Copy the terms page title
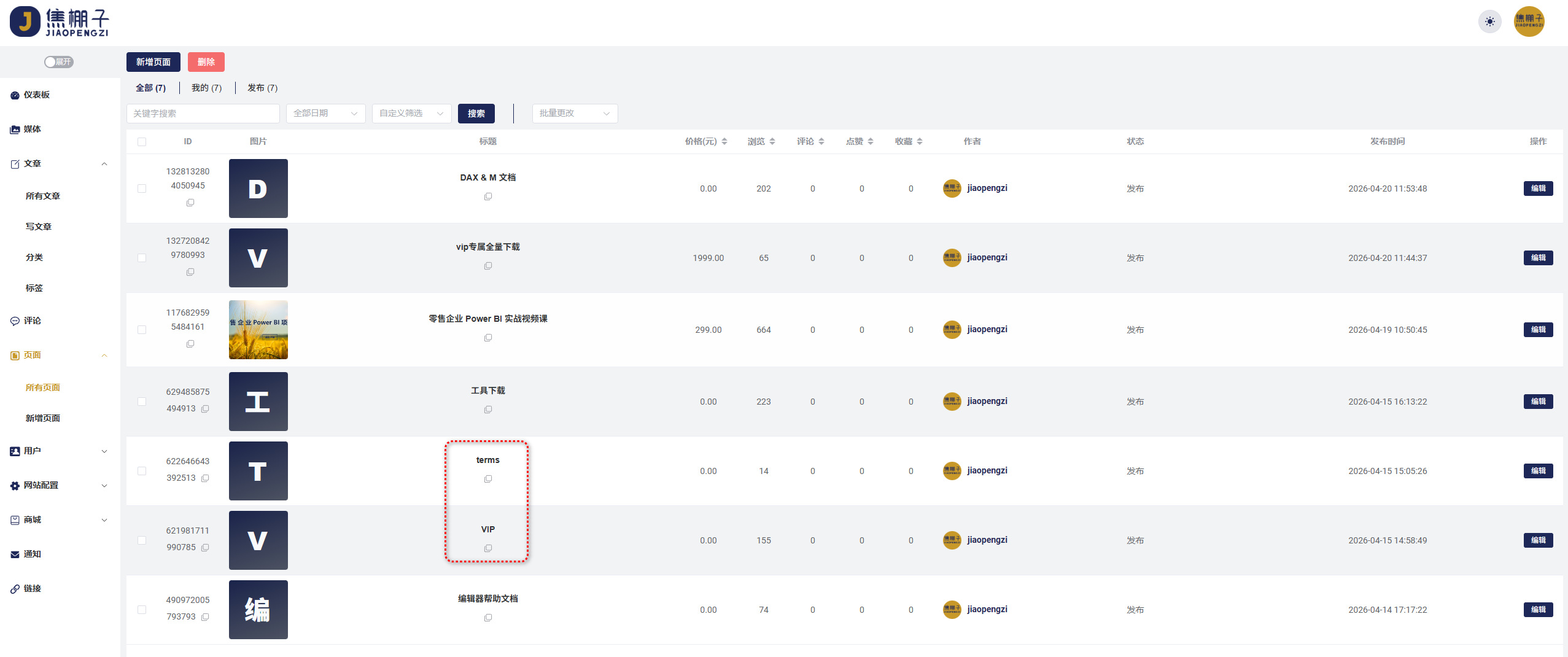Screen dimensions: 1568x657 tap(488, 479)
